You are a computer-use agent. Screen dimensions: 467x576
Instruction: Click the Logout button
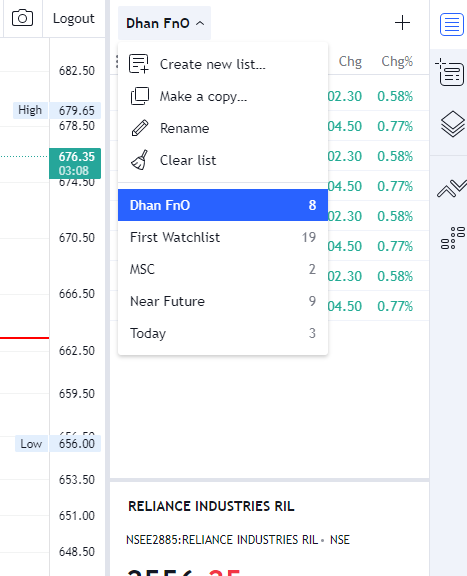(74, 18)
